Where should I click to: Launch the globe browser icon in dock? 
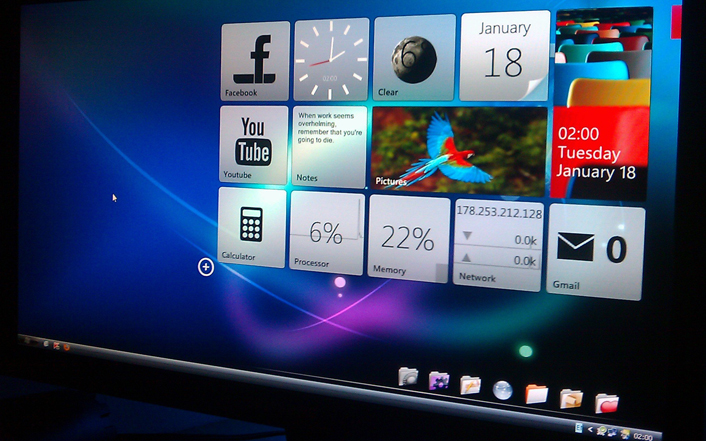tap(502, 390)
